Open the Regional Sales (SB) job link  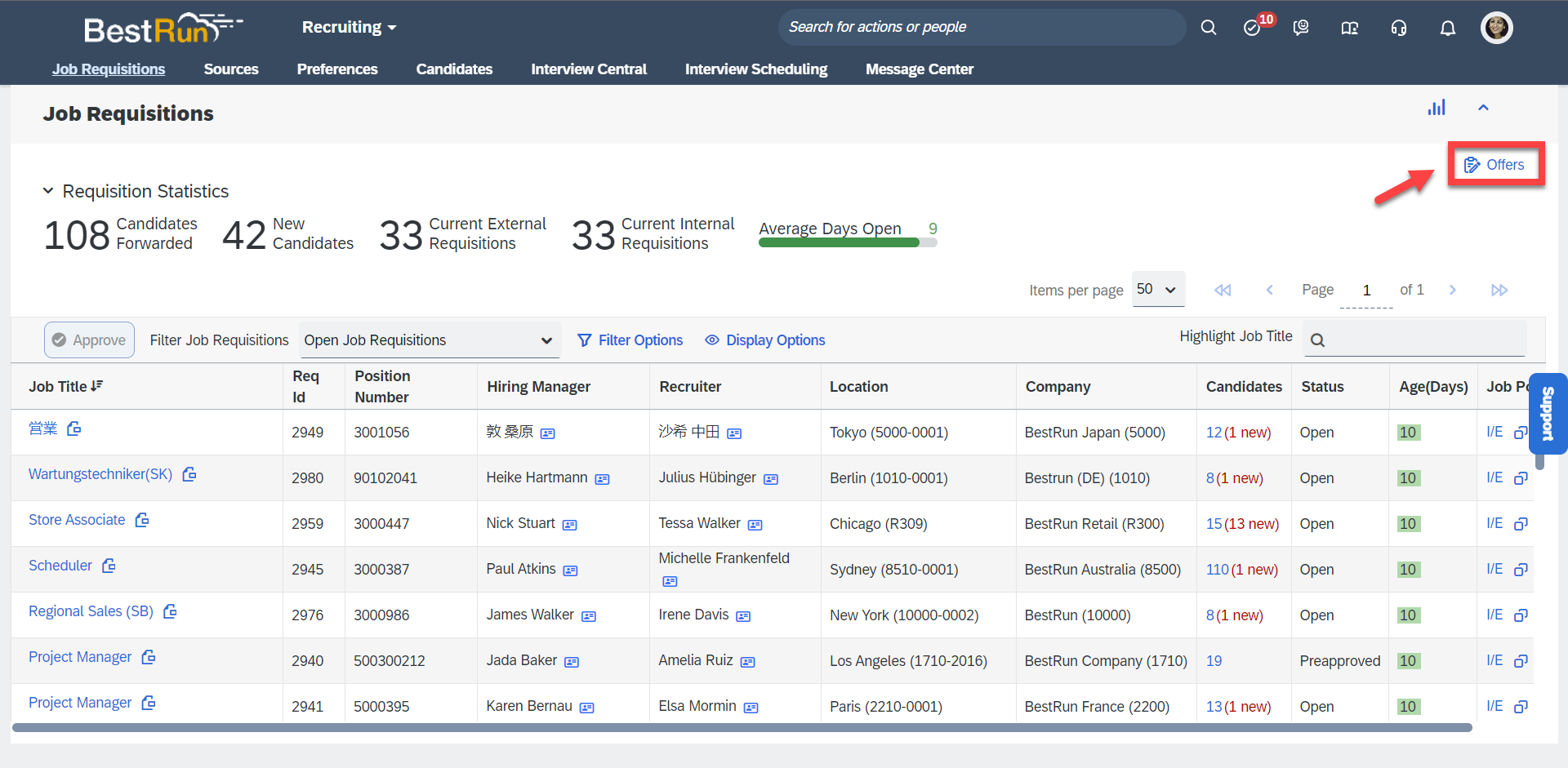click(91, 611)
